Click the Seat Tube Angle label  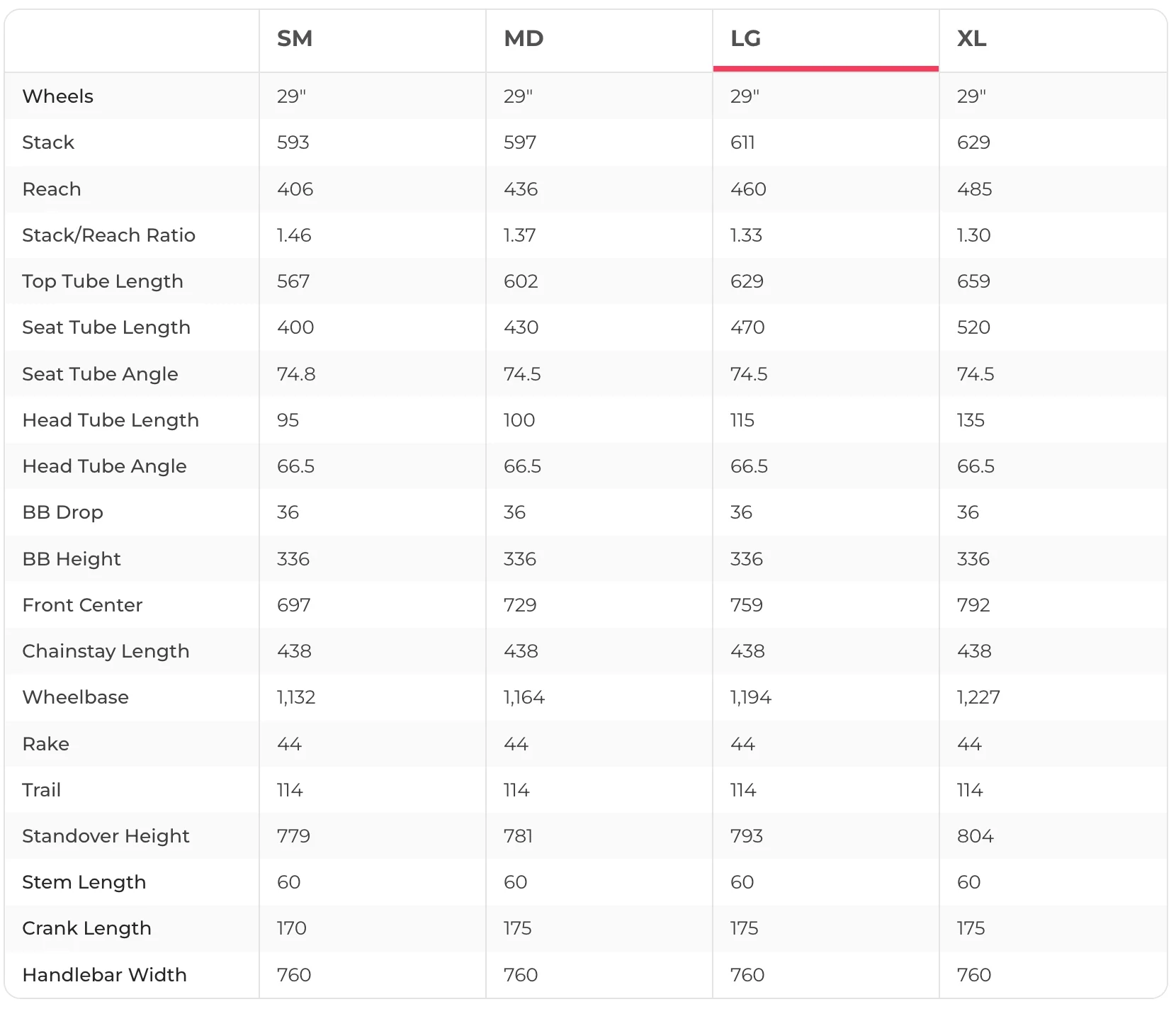[x=101, y=374]
